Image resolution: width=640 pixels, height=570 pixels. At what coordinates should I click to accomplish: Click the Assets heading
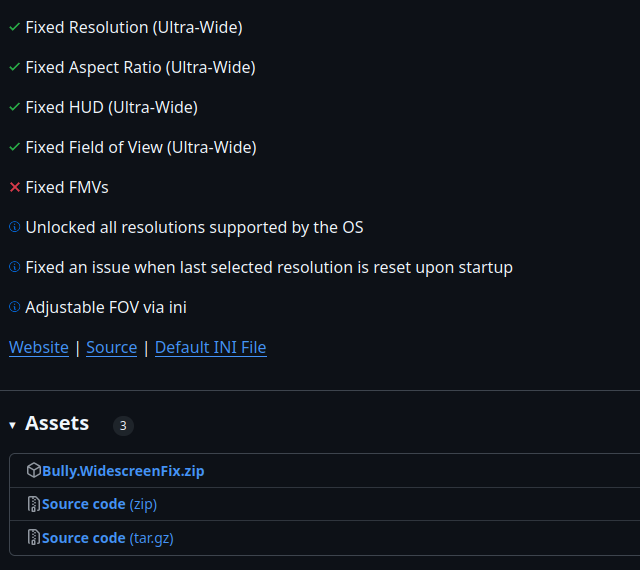57,423
